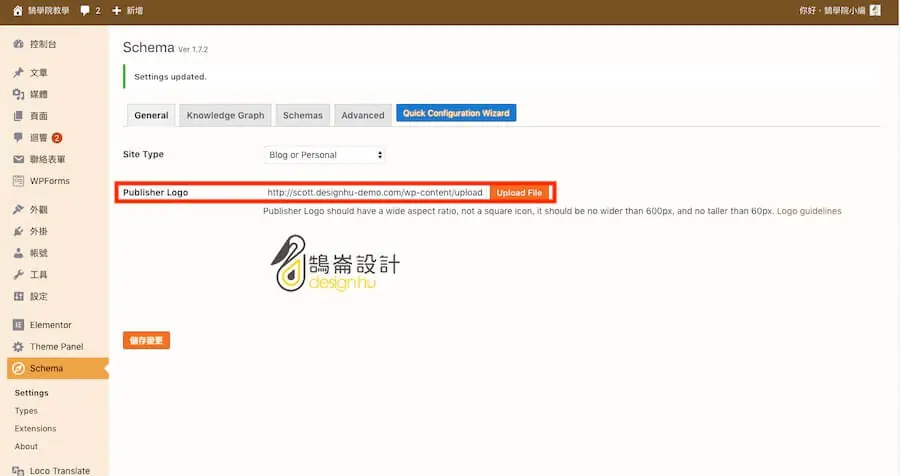Click the Upload File button
Image resolution: width=900 pixels, height=476 pixels.
[519, 192]
